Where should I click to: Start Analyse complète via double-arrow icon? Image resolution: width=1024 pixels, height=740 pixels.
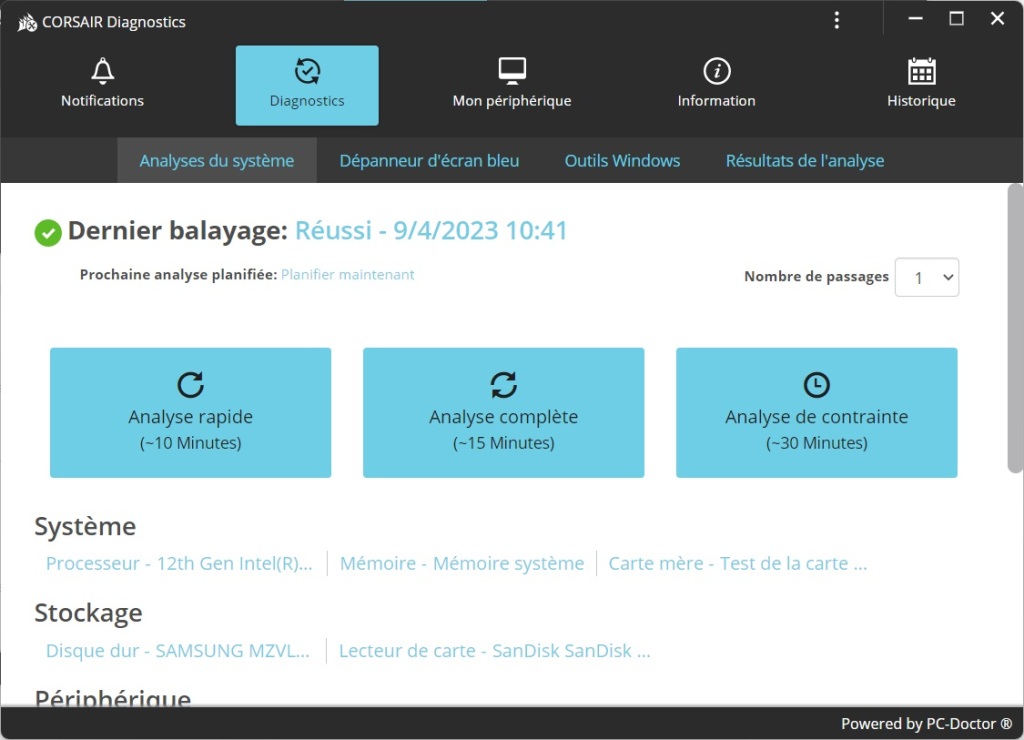503,385
